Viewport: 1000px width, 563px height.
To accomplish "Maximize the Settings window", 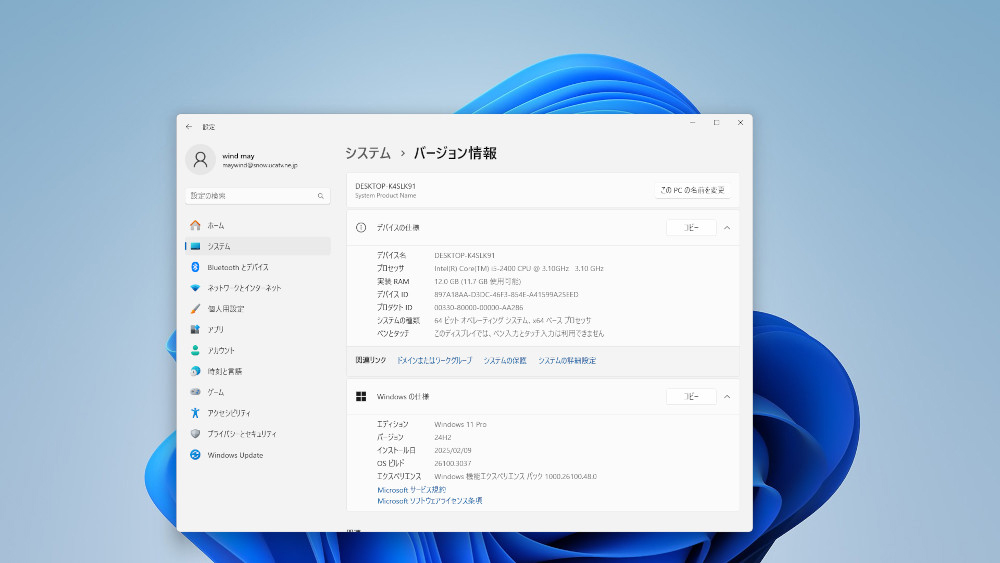I will coord(717,122).
